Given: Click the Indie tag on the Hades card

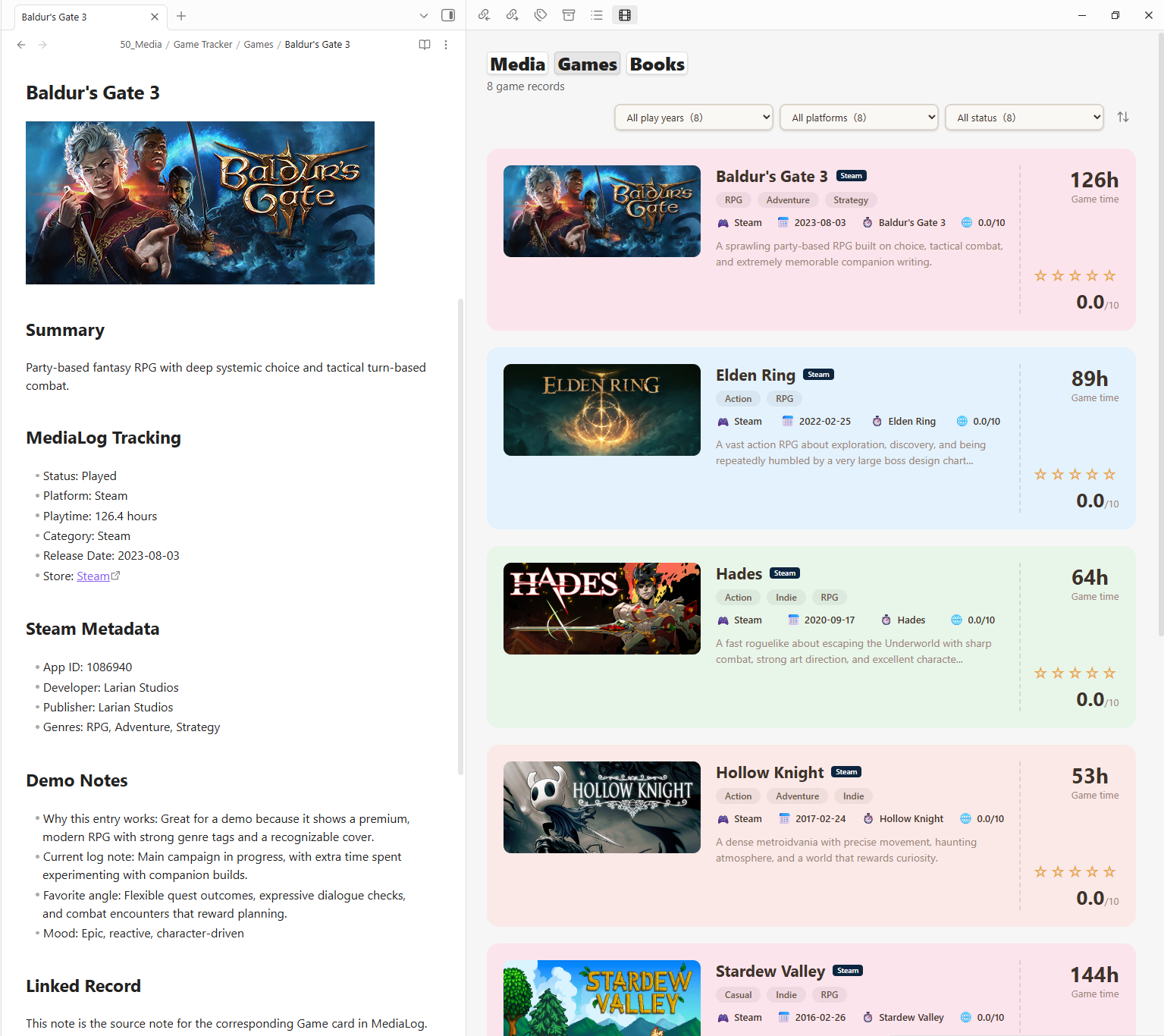Looking at the screenshot, I should 786,598.
